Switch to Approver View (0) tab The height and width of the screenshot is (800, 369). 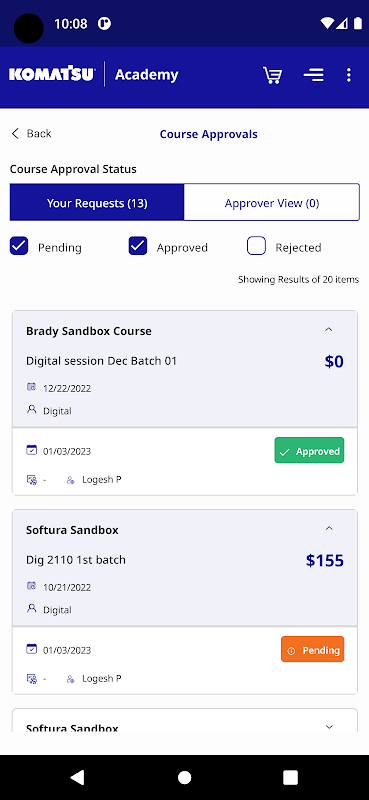(x=272, y=203)
